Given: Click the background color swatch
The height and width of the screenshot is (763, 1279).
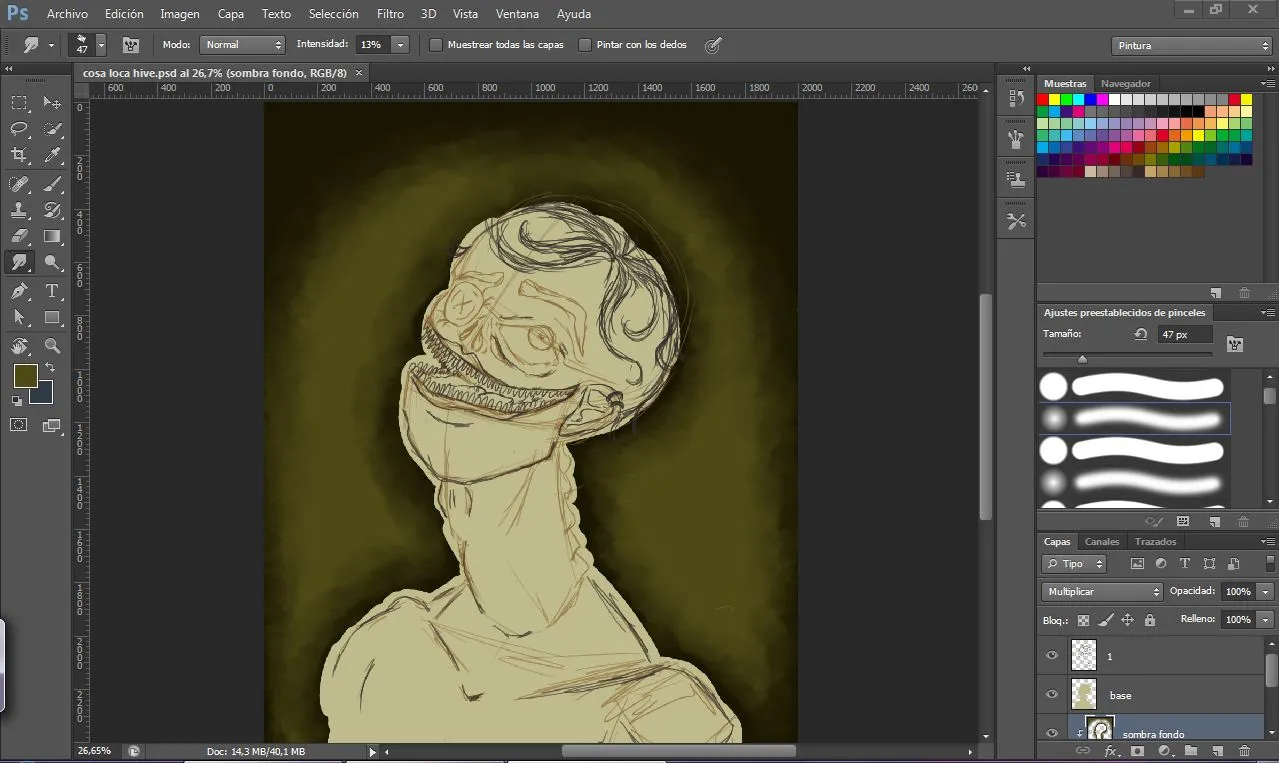Looking at the screenshot, I should coord(43,394).
